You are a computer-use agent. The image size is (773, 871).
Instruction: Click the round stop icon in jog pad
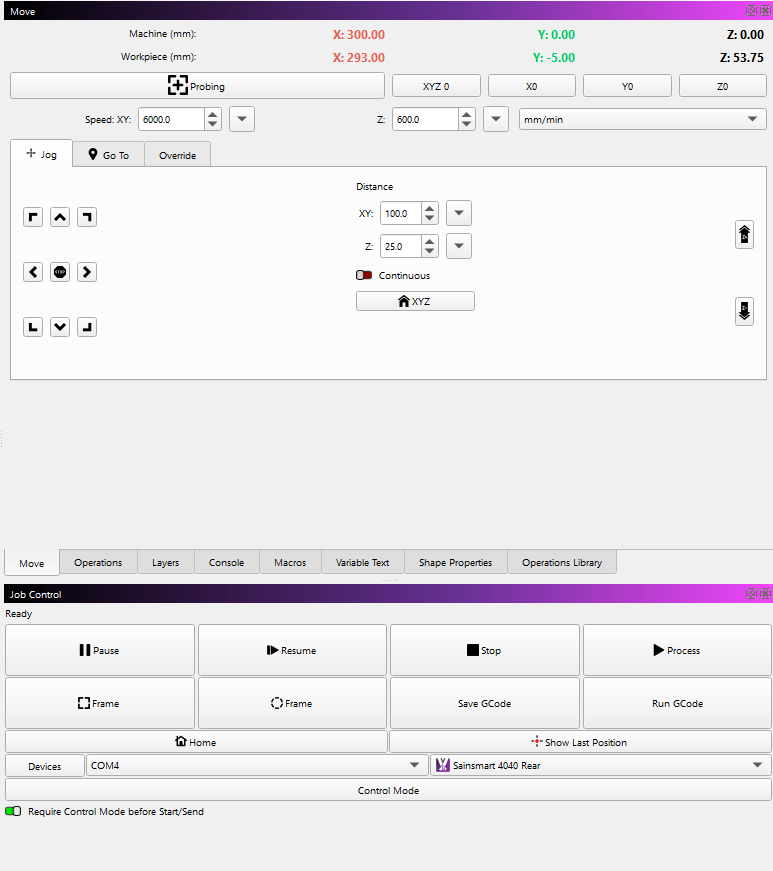(x=60, y=272)
